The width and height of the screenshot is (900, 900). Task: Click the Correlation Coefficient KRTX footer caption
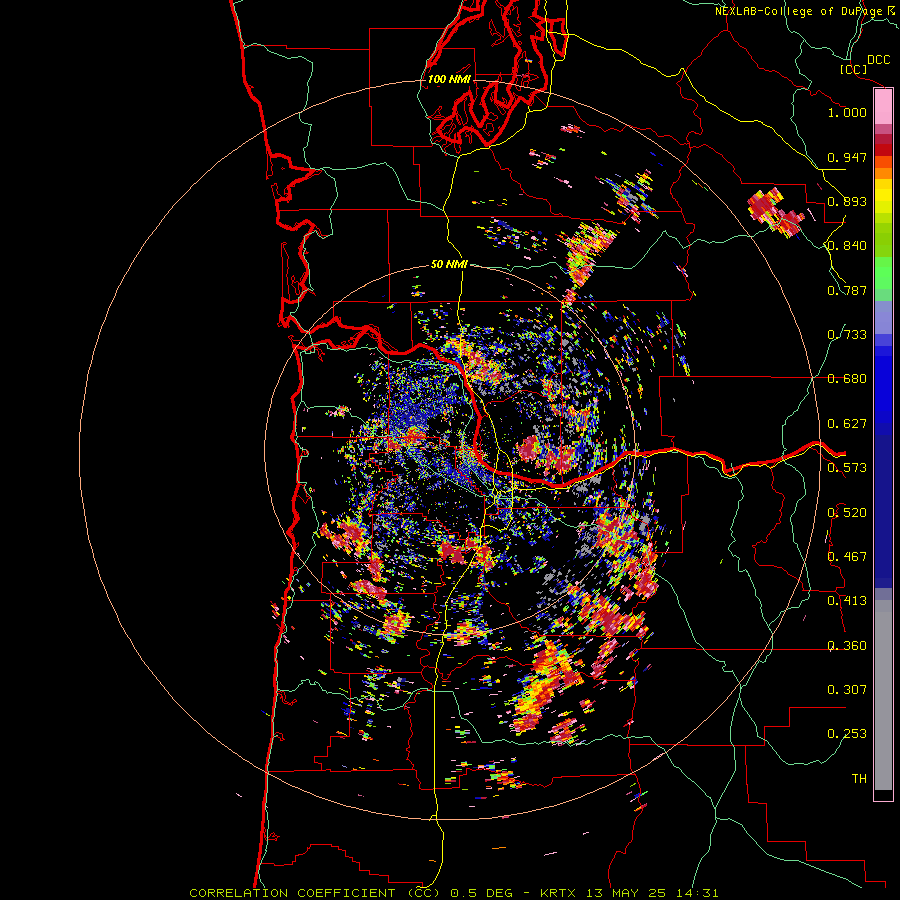point(453,893)
